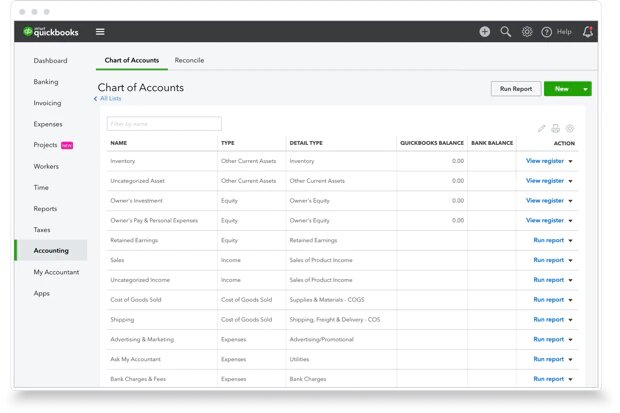Open Workers in the sidebar
The height and width of the screenshot is (413, 620).
pyautogui.click(x=46, y=166)
